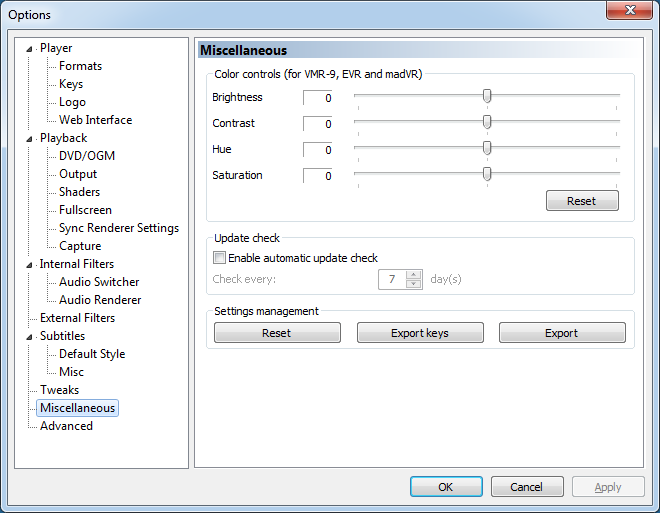The height and width of the screenshot is (513, 660).
Task: Open DVD/OGM settings
Action: coord(87,156)
